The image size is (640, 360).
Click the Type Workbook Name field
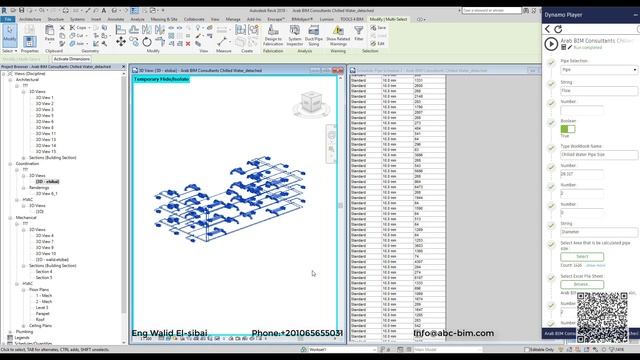(599, 155)
